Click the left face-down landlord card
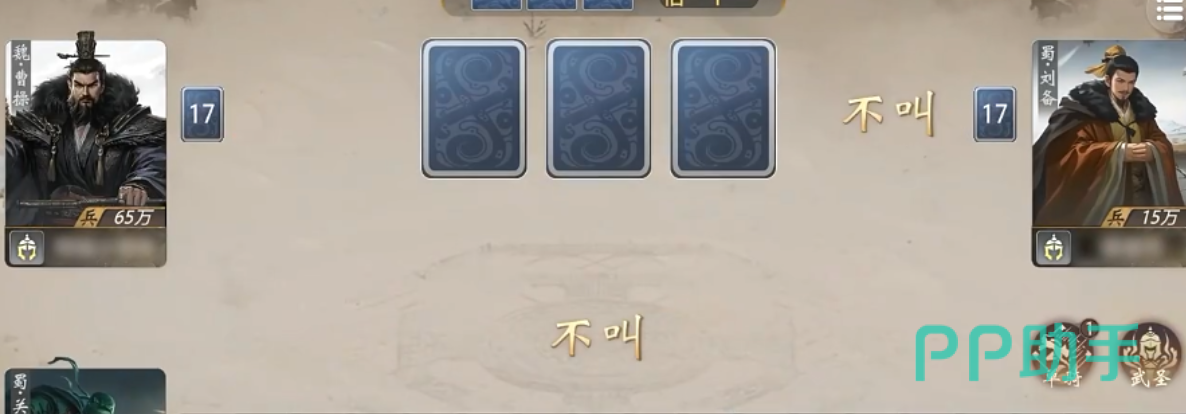 coord(473,108)
